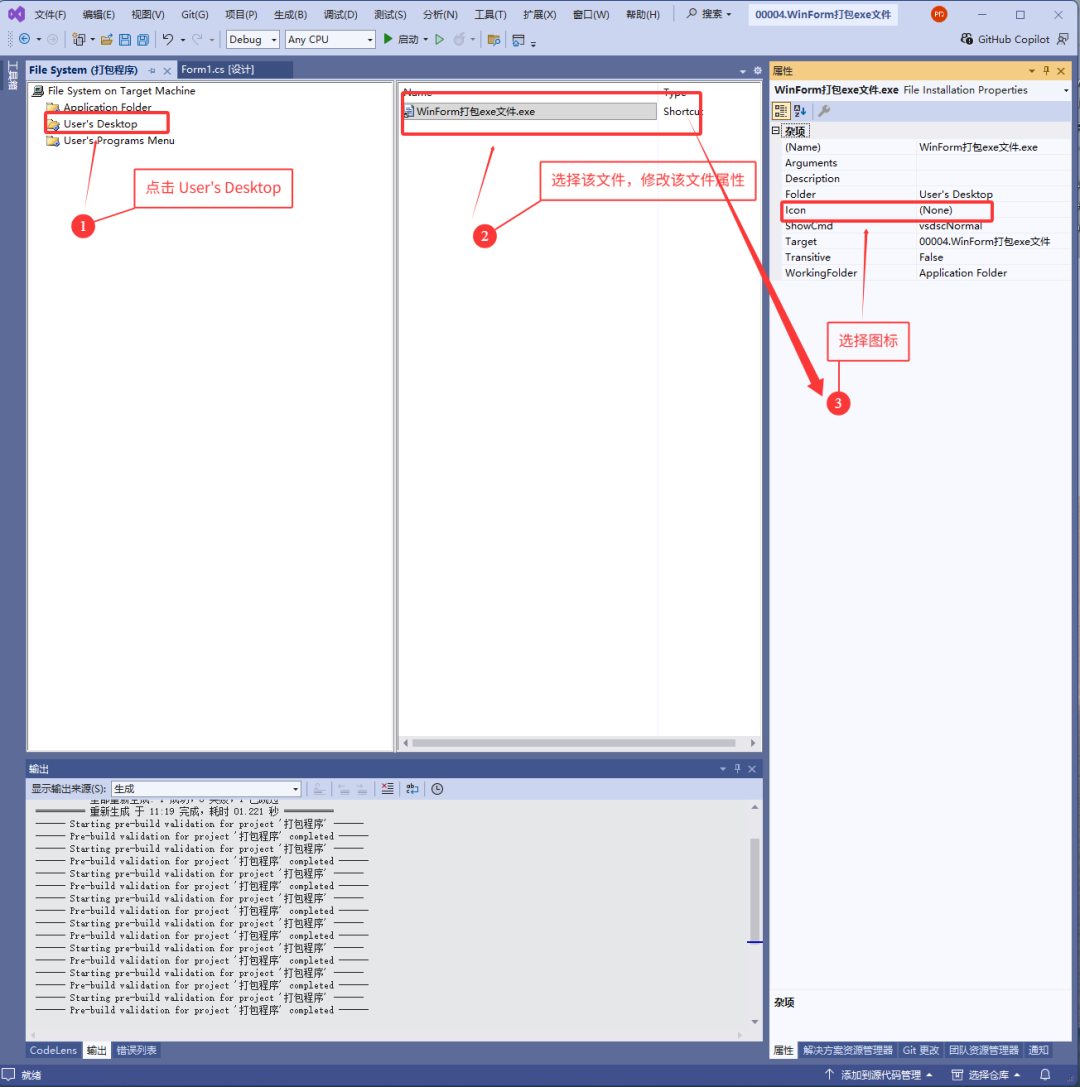Open the 工具(T) menu
Screen dimensions: 1080x1087
[x=490, y=15]
